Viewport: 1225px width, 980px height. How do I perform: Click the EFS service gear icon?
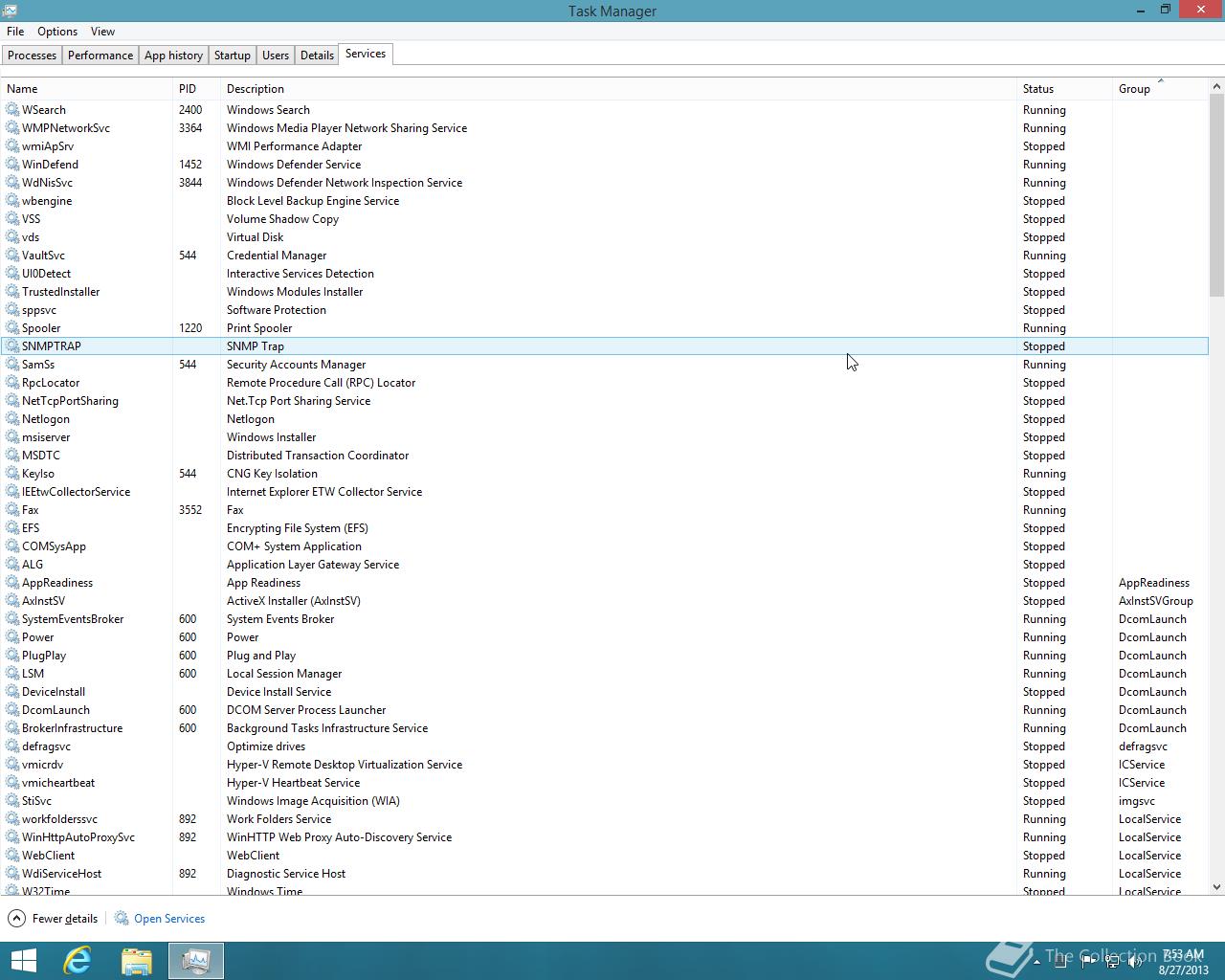click(x=12, y=528)
